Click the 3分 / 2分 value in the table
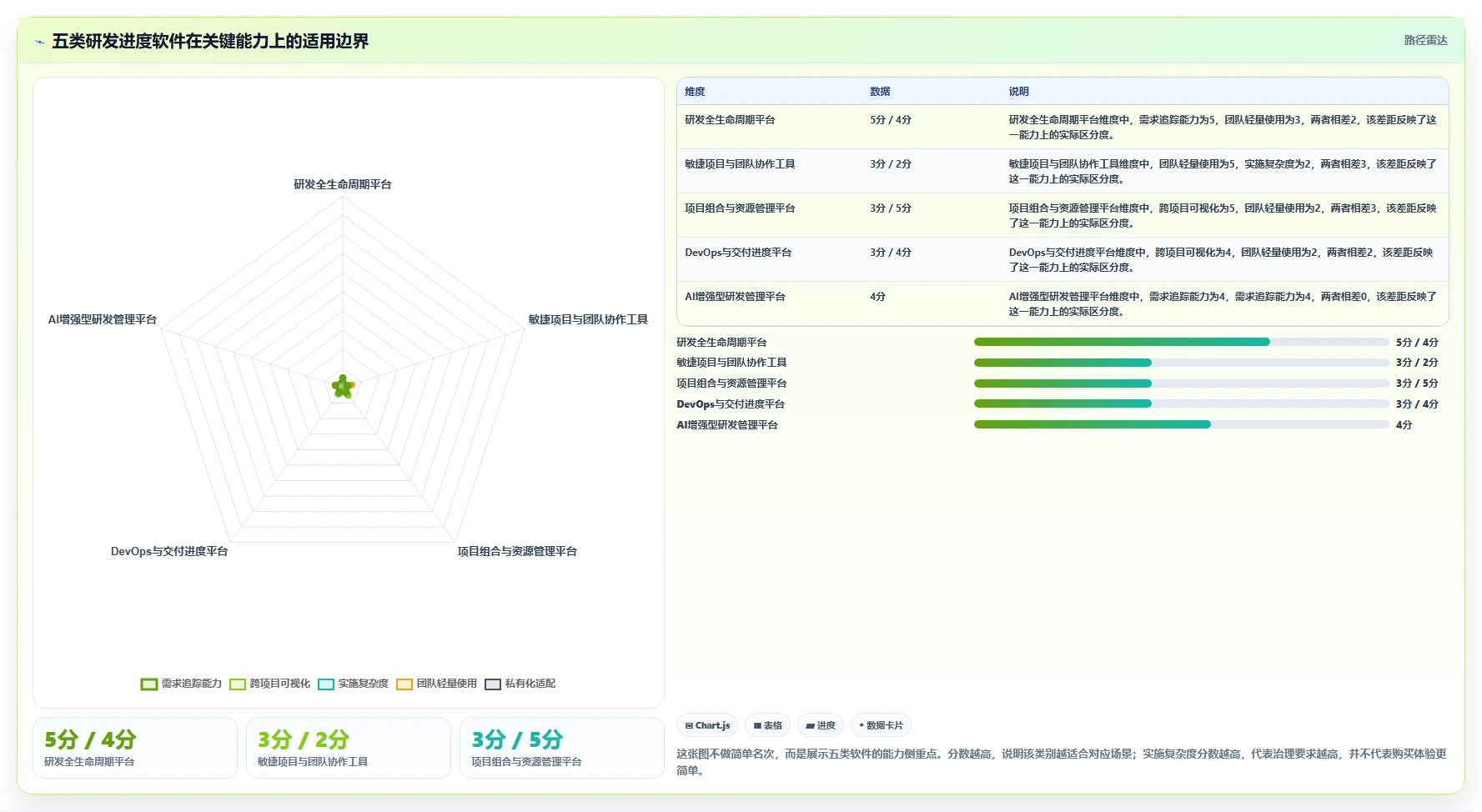 pyautogui.click(x=891, y=164)
